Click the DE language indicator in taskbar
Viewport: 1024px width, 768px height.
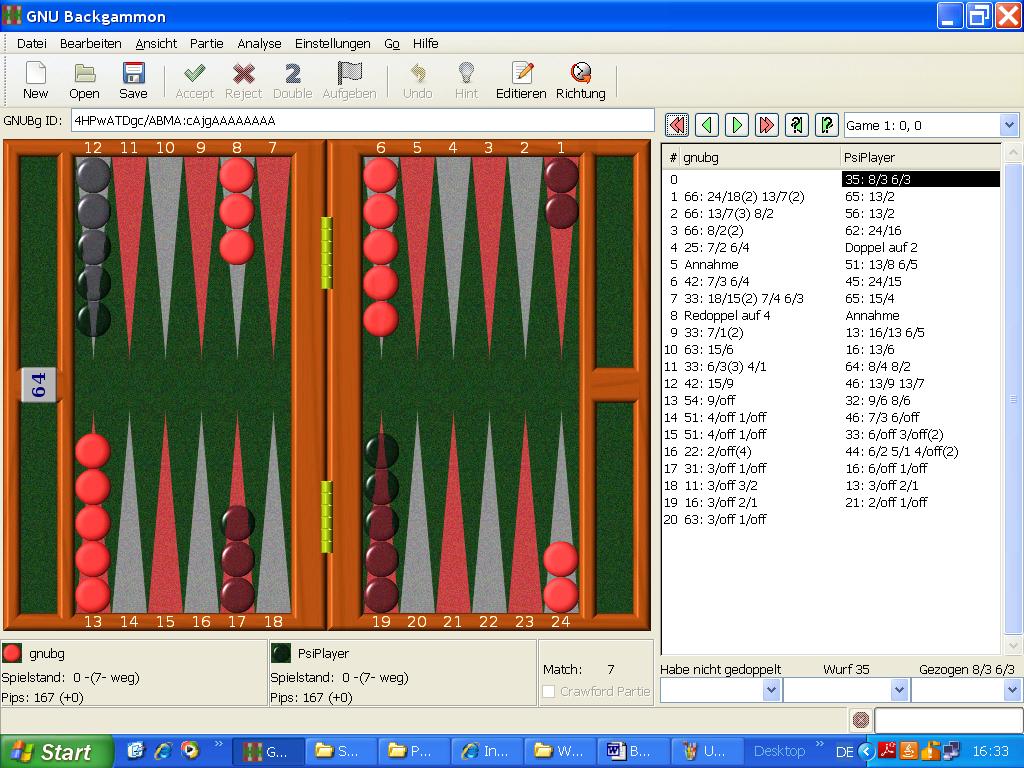click(844, 752)
